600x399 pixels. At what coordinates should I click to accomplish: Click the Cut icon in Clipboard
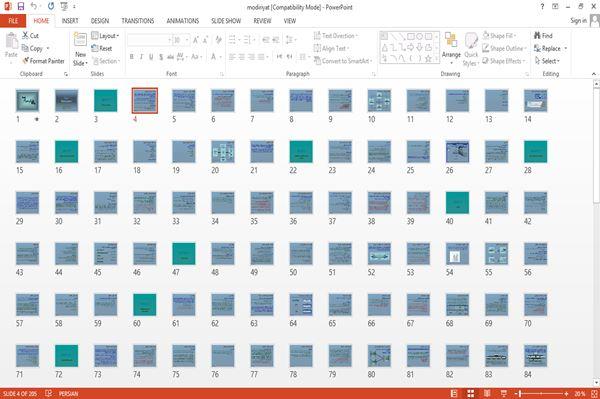pyautogui.click(x=25, y=36)
